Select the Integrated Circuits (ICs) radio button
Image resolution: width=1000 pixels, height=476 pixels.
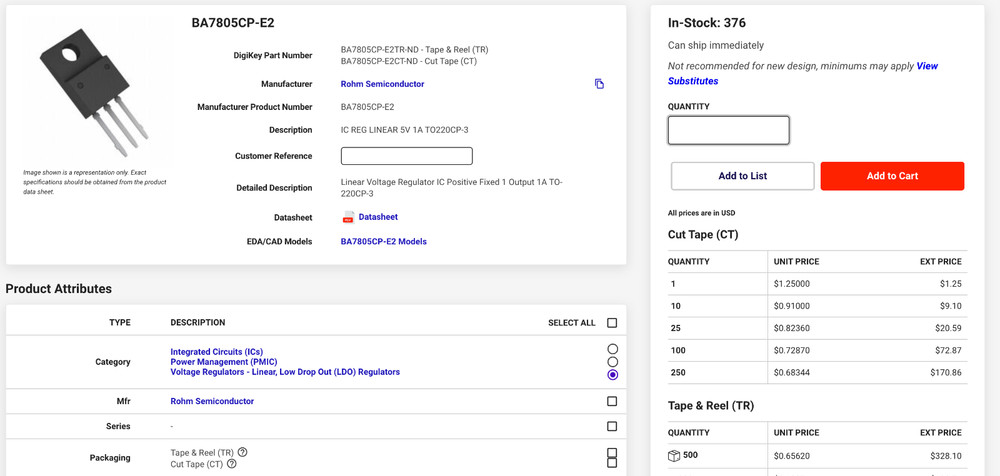613,349
